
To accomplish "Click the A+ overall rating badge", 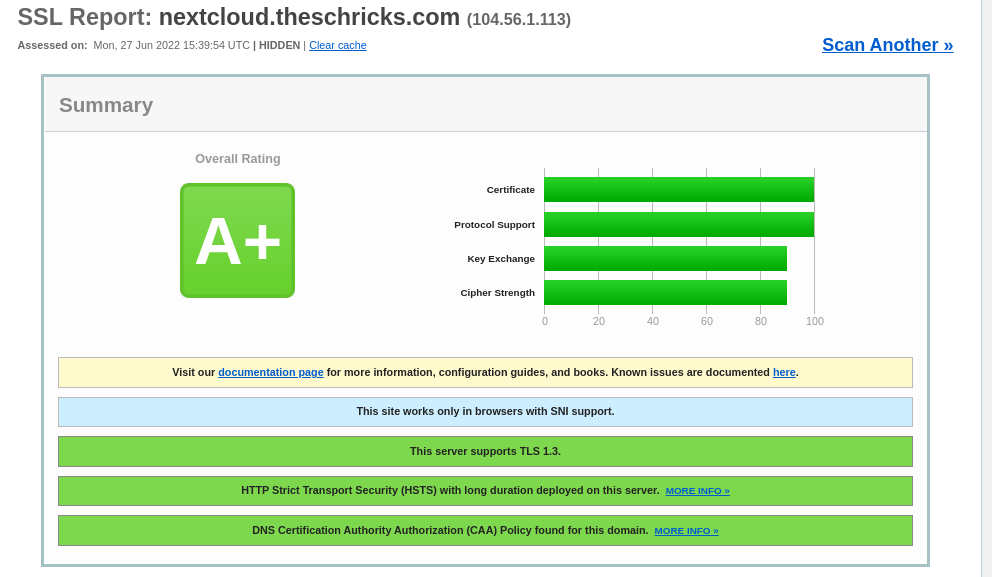I will (x=237, y=240).
